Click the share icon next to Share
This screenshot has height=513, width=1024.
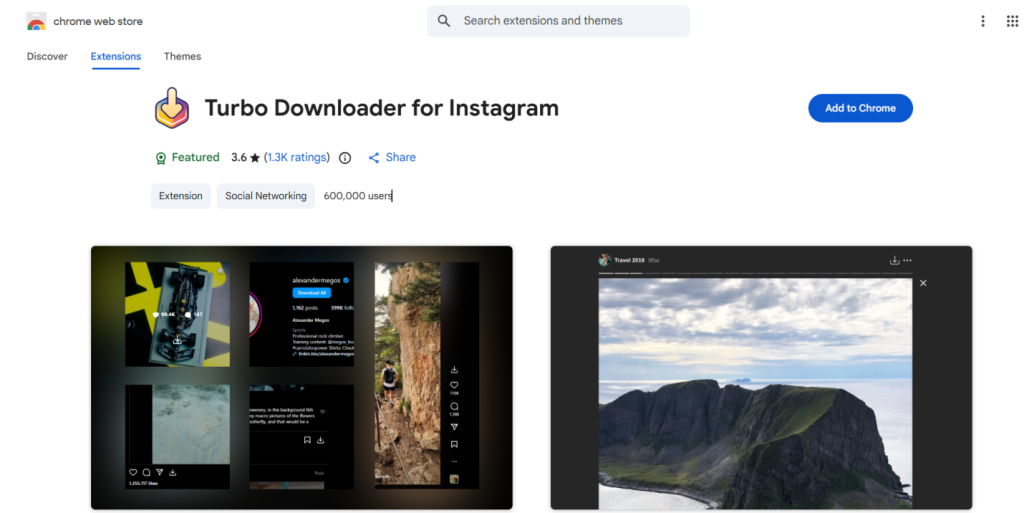point(374,158)
